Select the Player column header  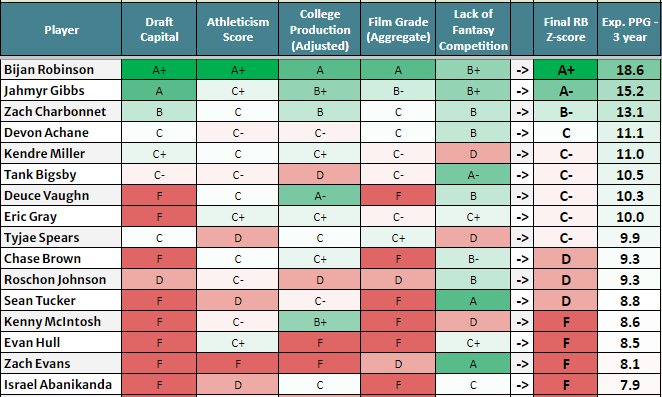61,30
